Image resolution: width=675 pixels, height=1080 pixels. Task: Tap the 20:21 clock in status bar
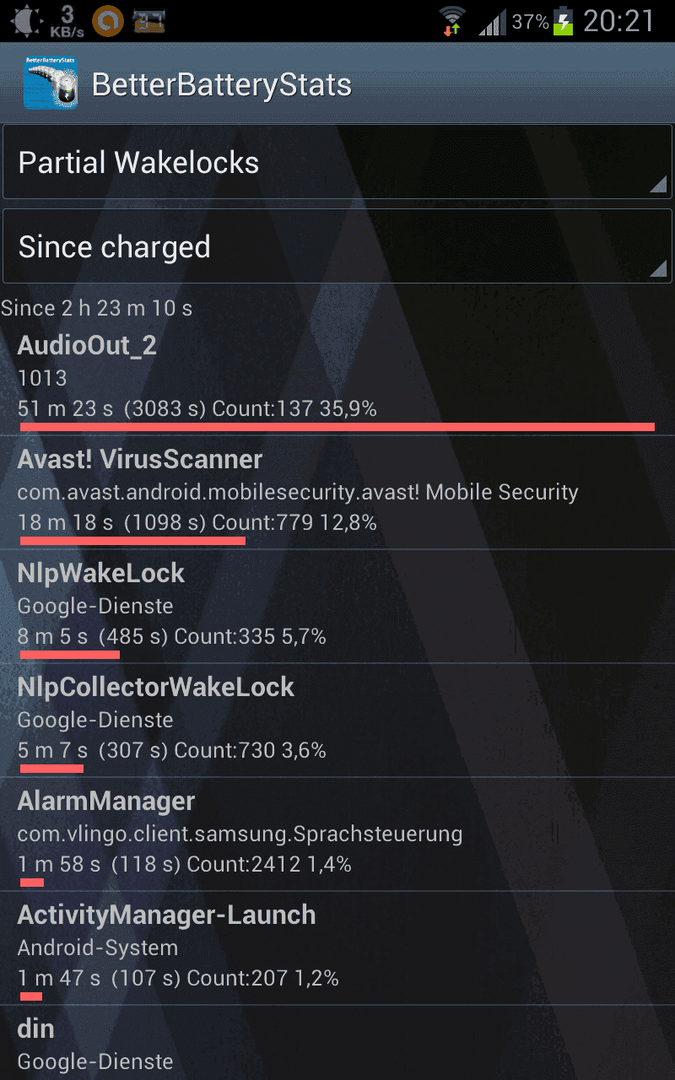tap(619, 21)
